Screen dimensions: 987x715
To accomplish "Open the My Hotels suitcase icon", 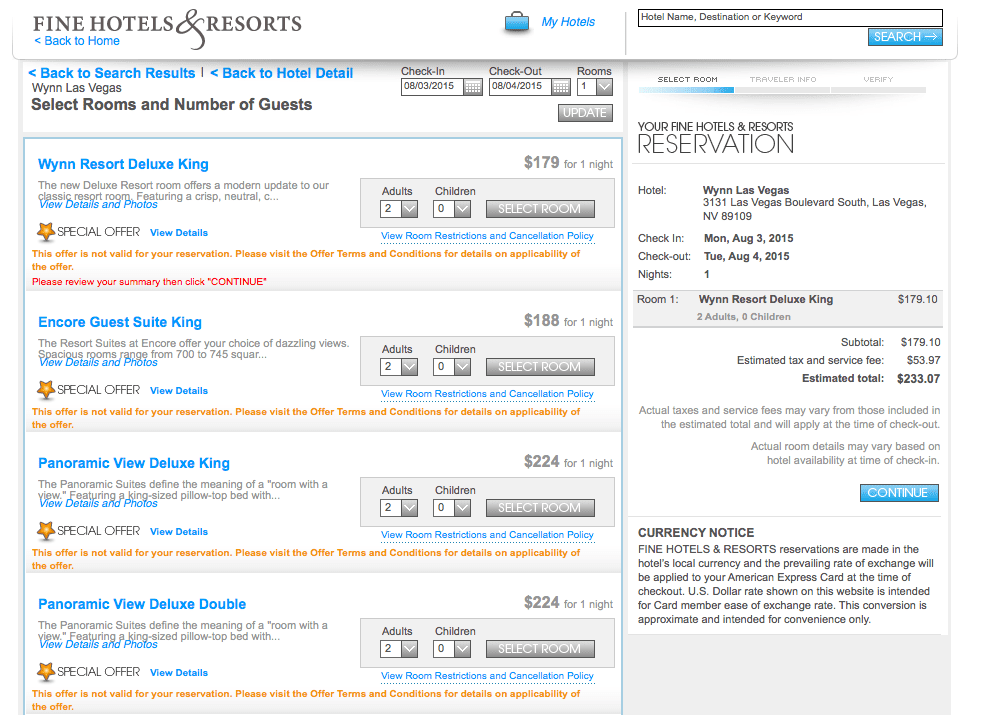I will [x=517, y=23].
